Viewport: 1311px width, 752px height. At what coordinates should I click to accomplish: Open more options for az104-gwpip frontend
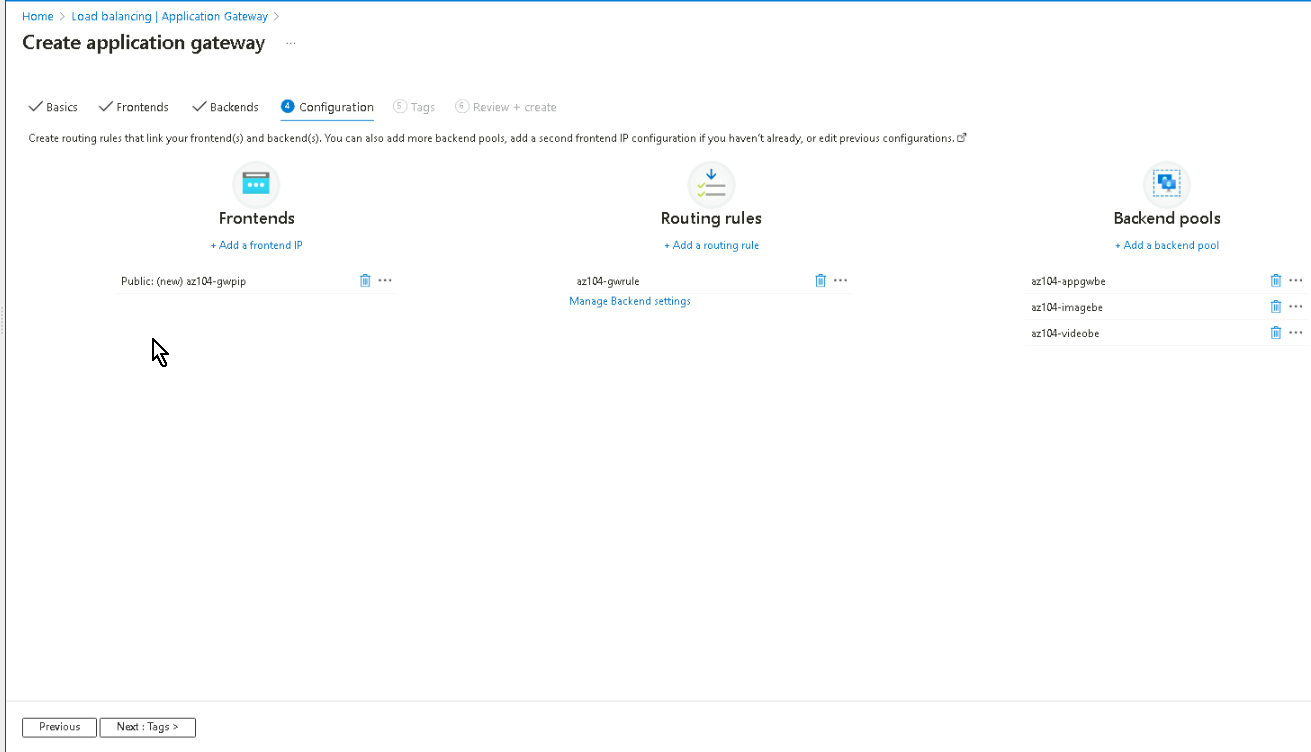(x=385, y=281)
